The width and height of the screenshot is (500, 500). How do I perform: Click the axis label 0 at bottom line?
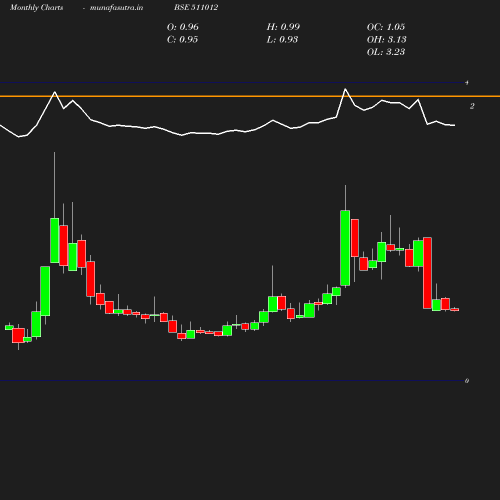(467, 381)
